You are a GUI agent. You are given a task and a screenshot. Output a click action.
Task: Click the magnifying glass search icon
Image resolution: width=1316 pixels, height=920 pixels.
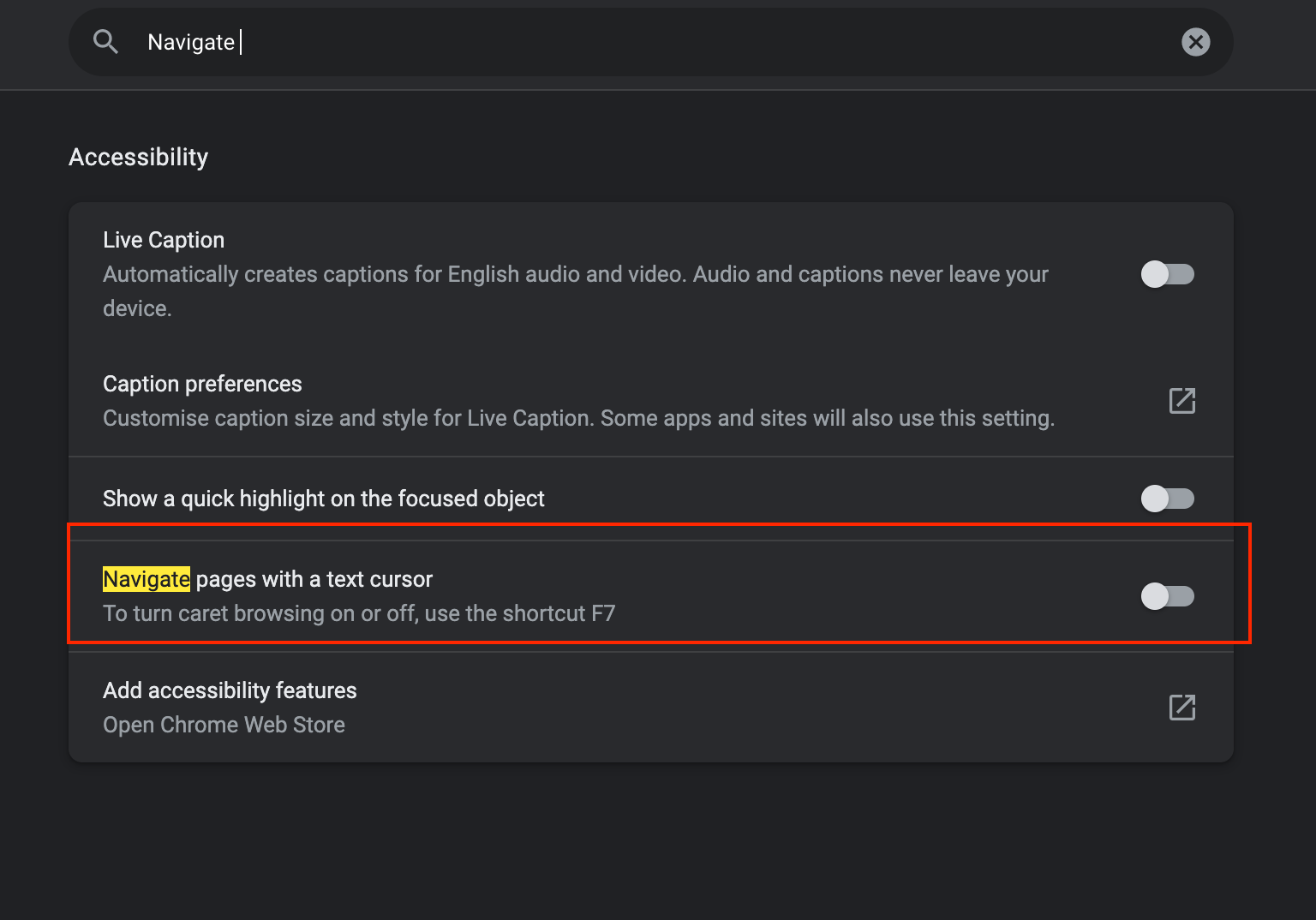(105, 42)
